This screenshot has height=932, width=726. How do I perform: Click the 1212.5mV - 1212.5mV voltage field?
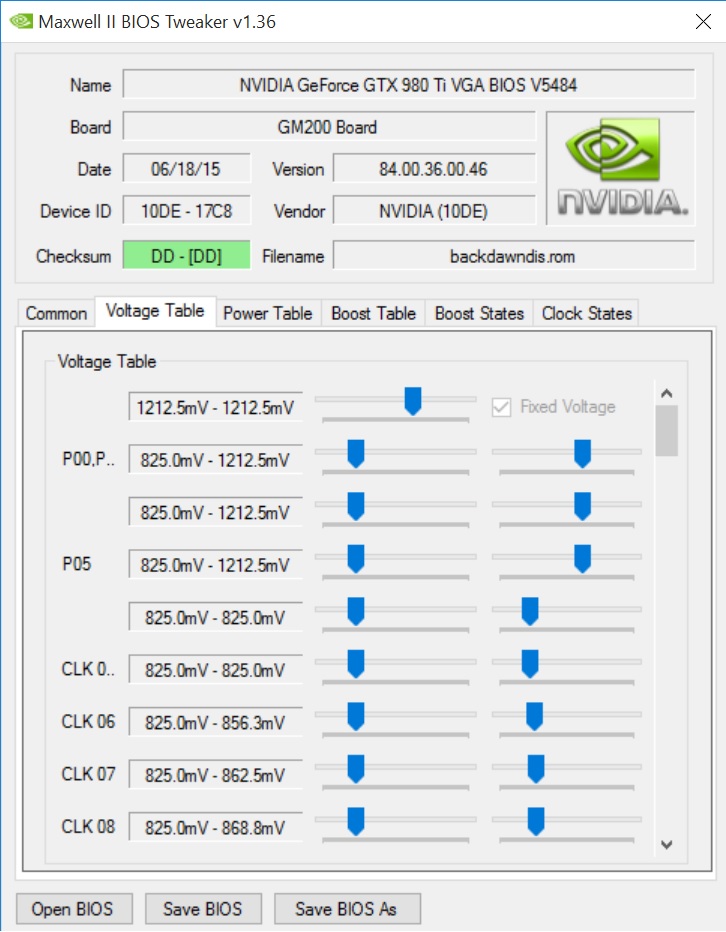(x=215, y=407)
